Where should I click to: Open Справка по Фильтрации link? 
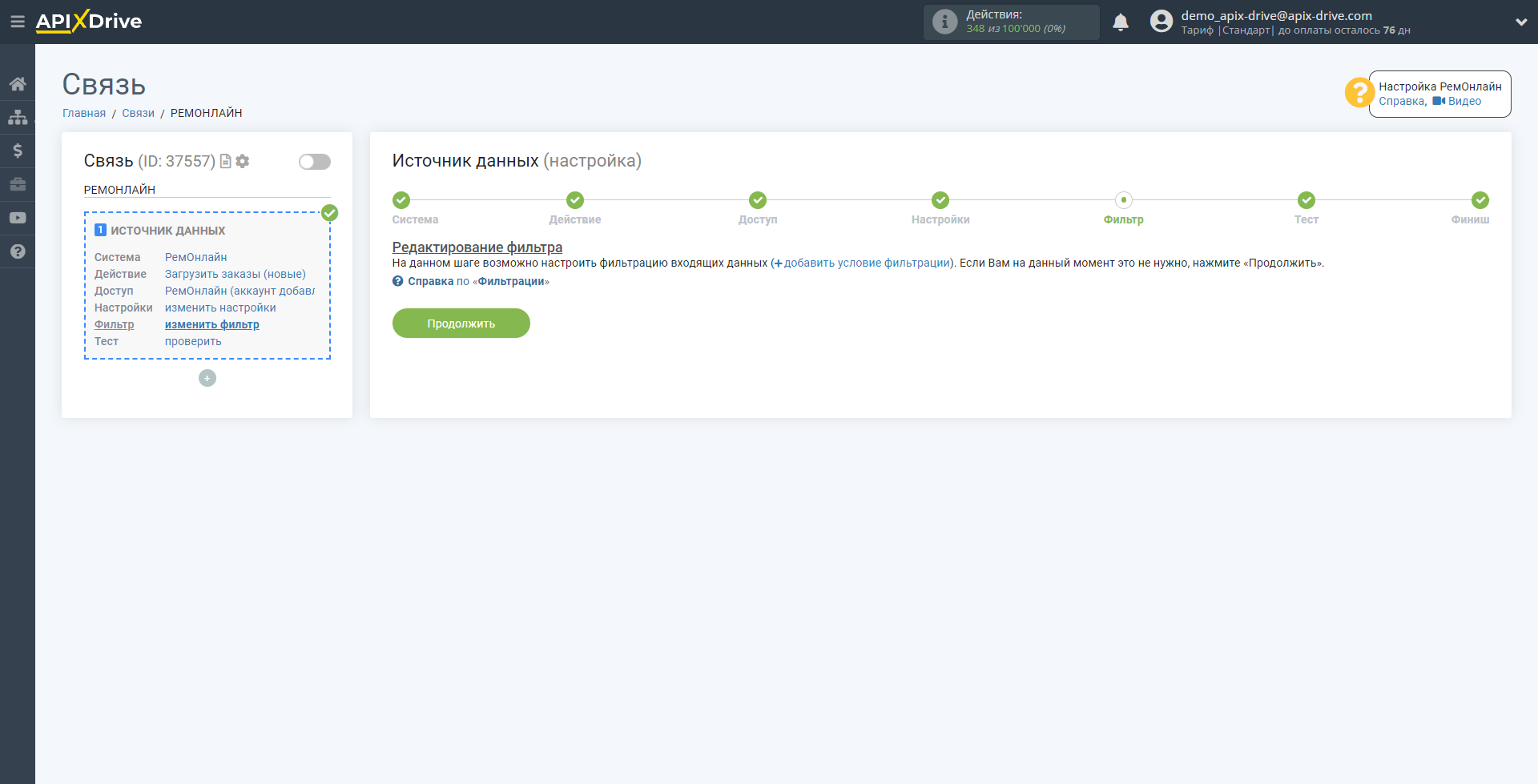click(471, 281)
